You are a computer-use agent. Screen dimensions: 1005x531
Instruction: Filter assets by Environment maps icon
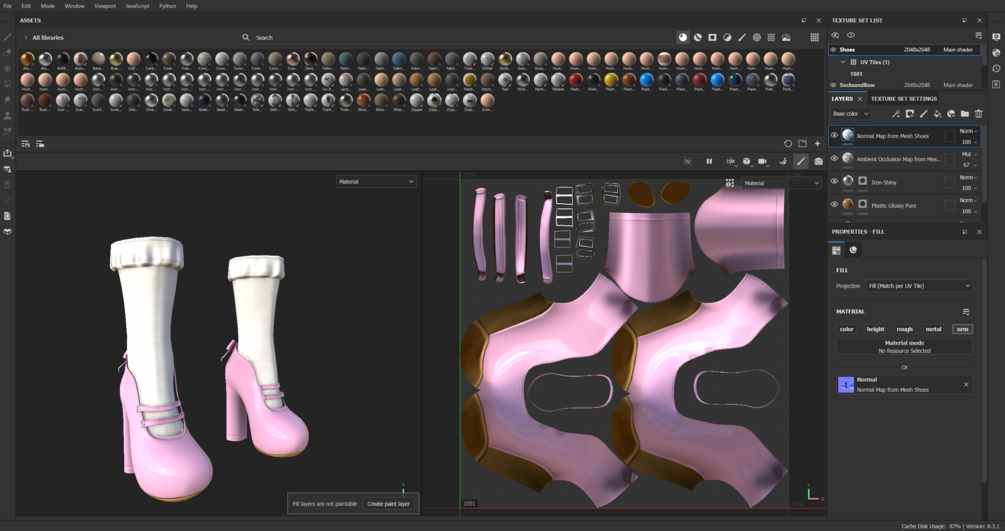[786, 37]
